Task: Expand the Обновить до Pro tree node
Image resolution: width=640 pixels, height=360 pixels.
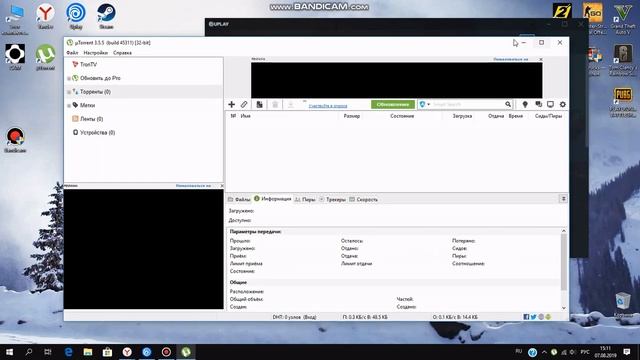Action: [69, 78]
